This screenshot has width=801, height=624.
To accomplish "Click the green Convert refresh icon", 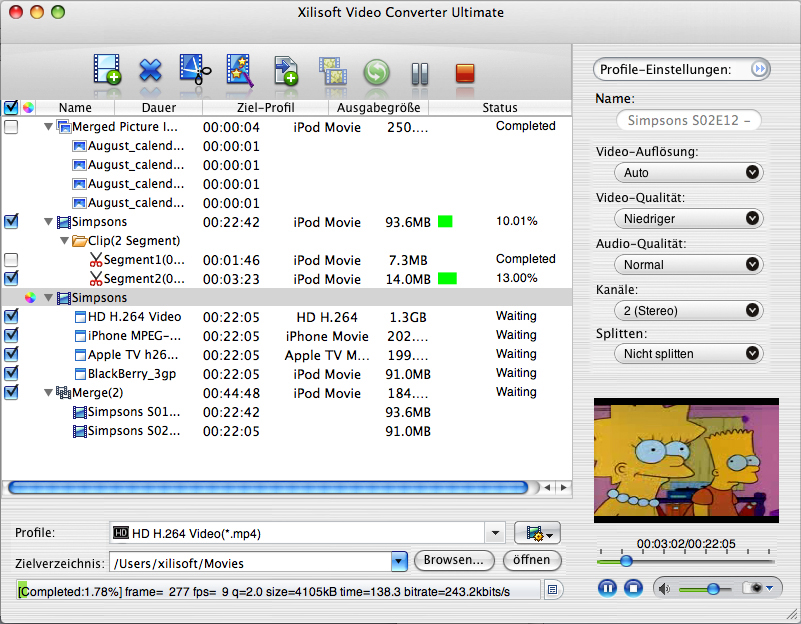I will [376, 72].
